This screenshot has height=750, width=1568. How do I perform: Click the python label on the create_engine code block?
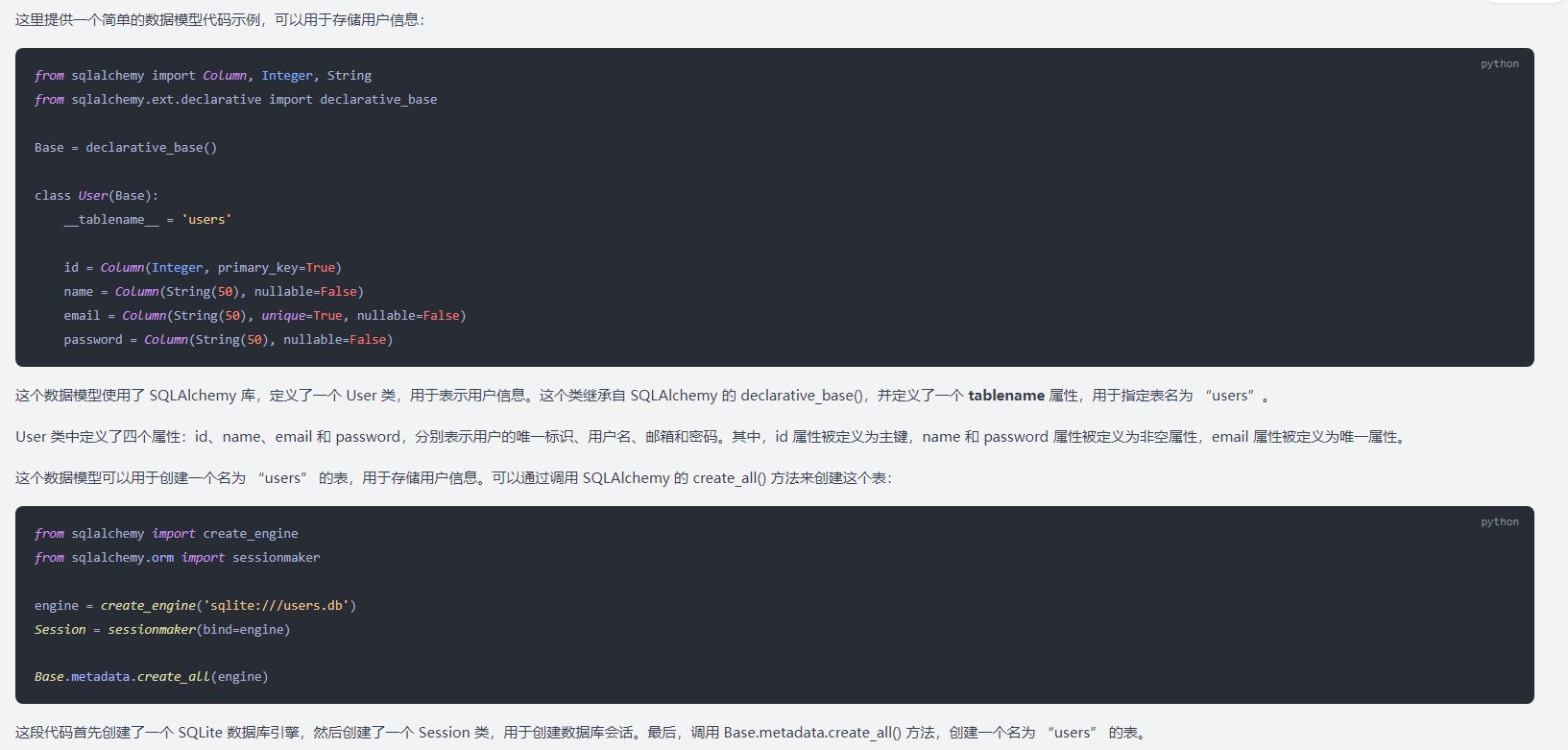point(1499,522)
